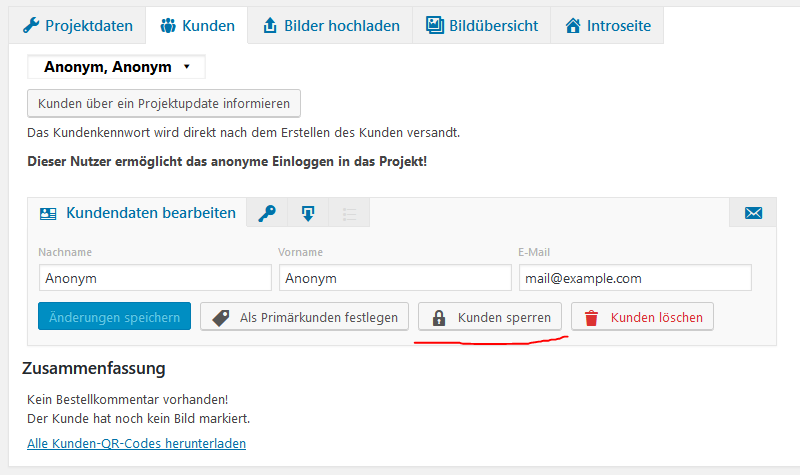Switch to the Projektdaten tab
The image size is (800, 475).
point(77,25)
